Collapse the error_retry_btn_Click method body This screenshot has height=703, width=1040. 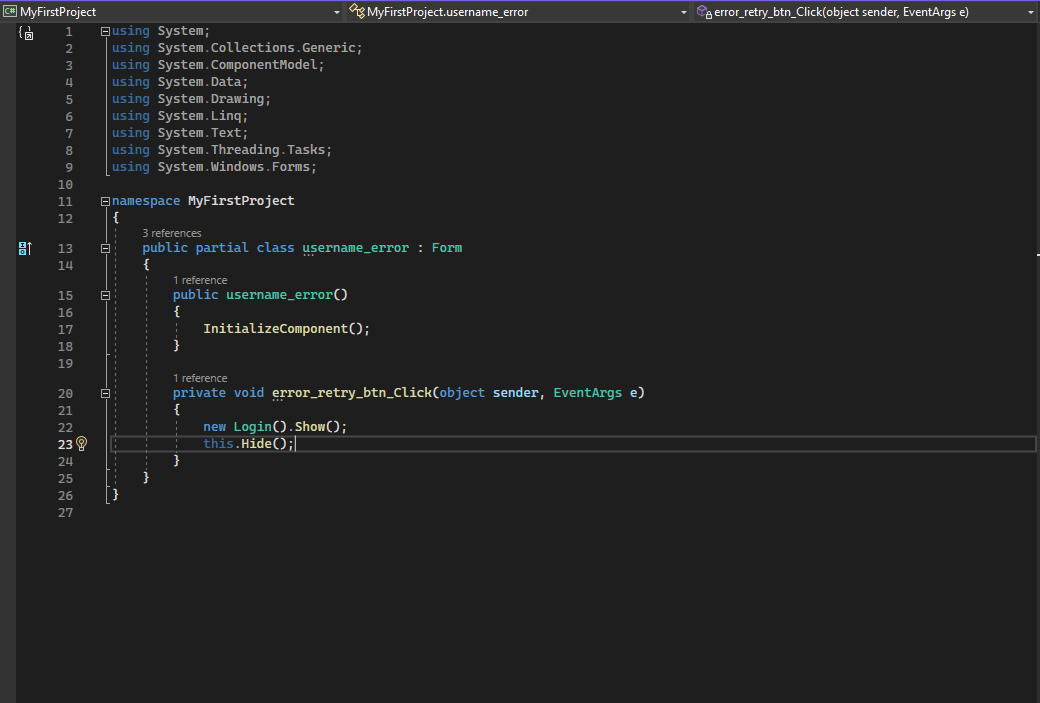coord(105,394)
